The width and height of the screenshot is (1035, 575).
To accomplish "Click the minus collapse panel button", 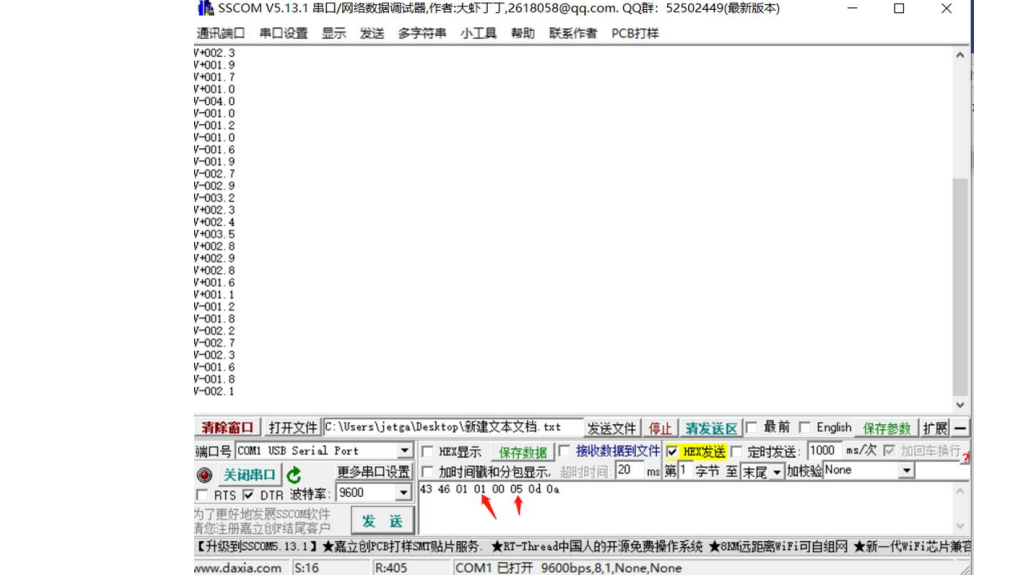I will pos(960,428).
